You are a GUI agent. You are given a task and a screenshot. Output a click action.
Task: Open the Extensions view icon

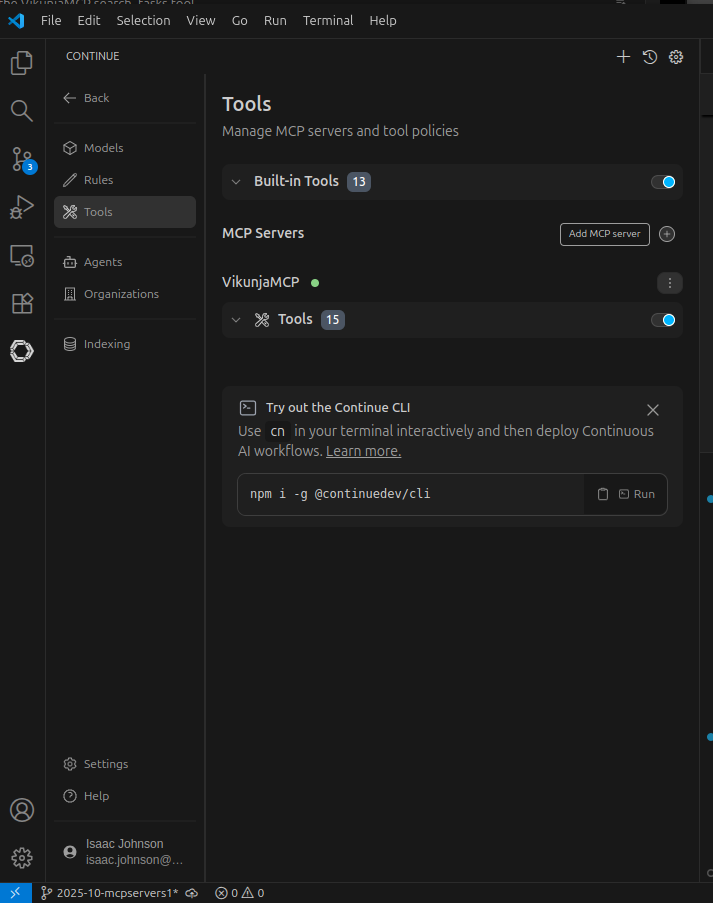coord(21,303)
